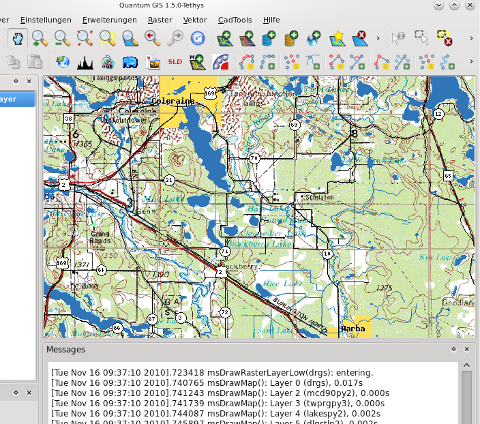Roll up the window with title bar down-chevron
Image resolution: width=480 pixels, height=424 pixels.
439,5
